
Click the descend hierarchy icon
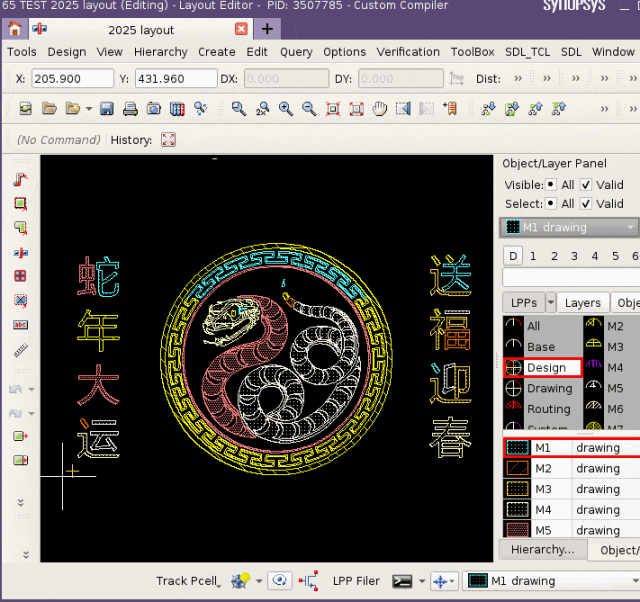tap(488, 109)
